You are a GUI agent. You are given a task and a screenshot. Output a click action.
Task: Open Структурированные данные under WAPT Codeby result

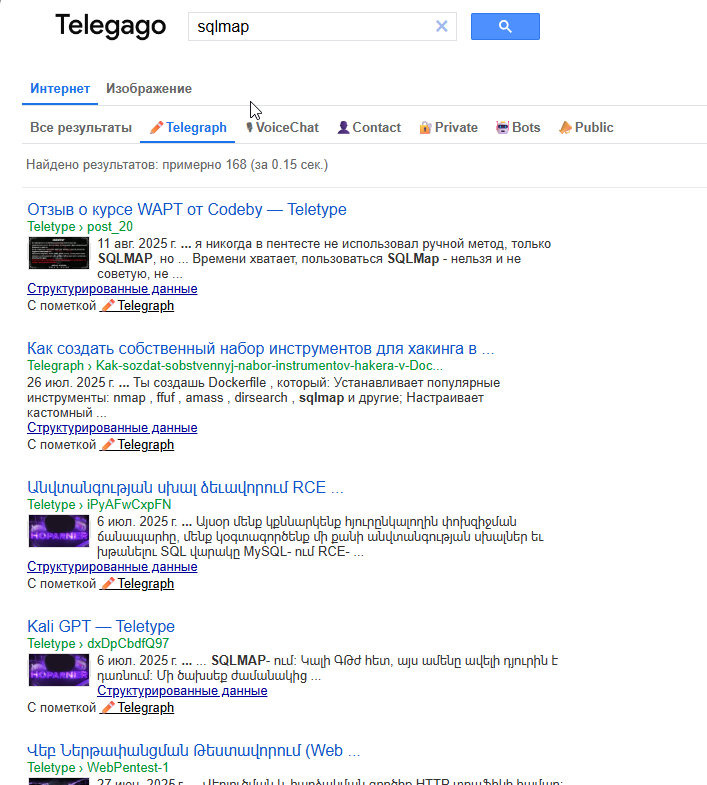(x=112, y=289)
